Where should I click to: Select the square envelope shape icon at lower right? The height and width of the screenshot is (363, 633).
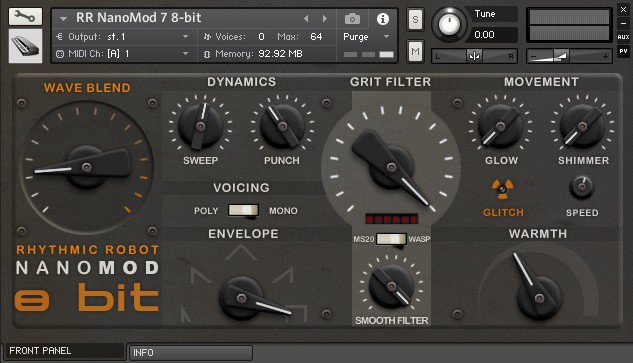coord(298,313)
